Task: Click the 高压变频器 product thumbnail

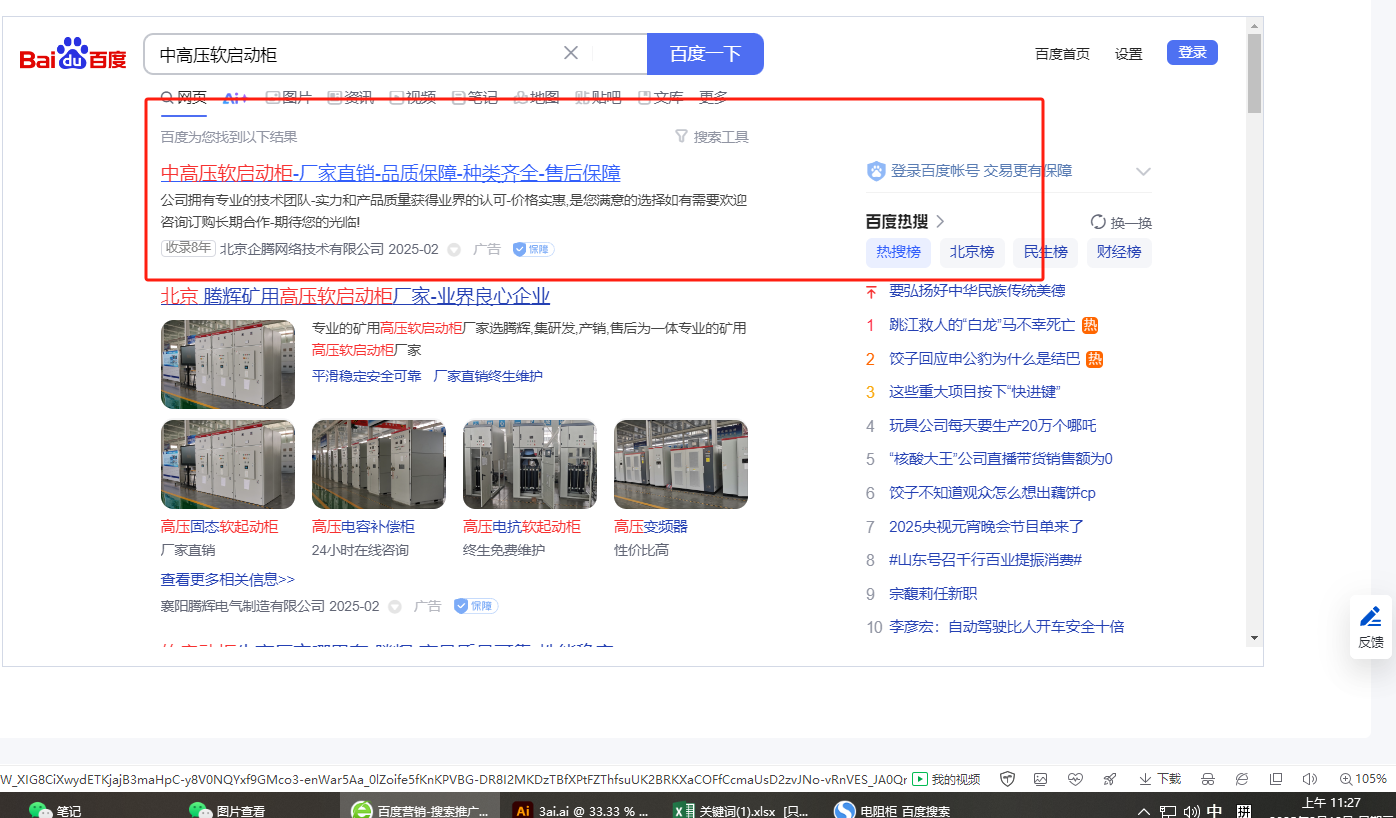Action: [x=681, y=465]
